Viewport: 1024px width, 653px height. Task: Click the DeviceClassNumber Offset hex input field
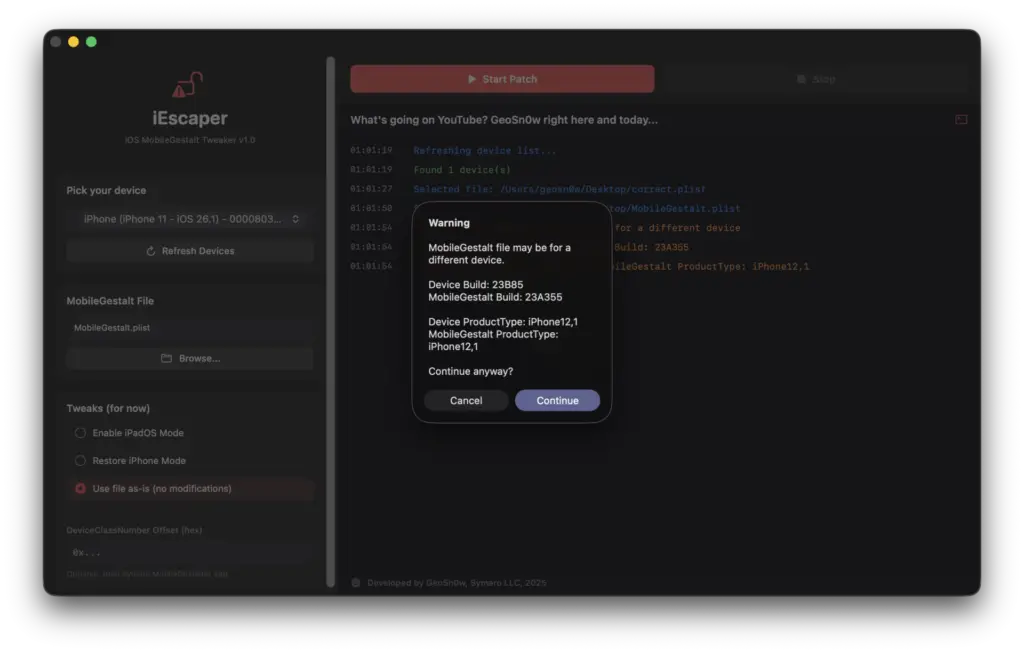190,553
